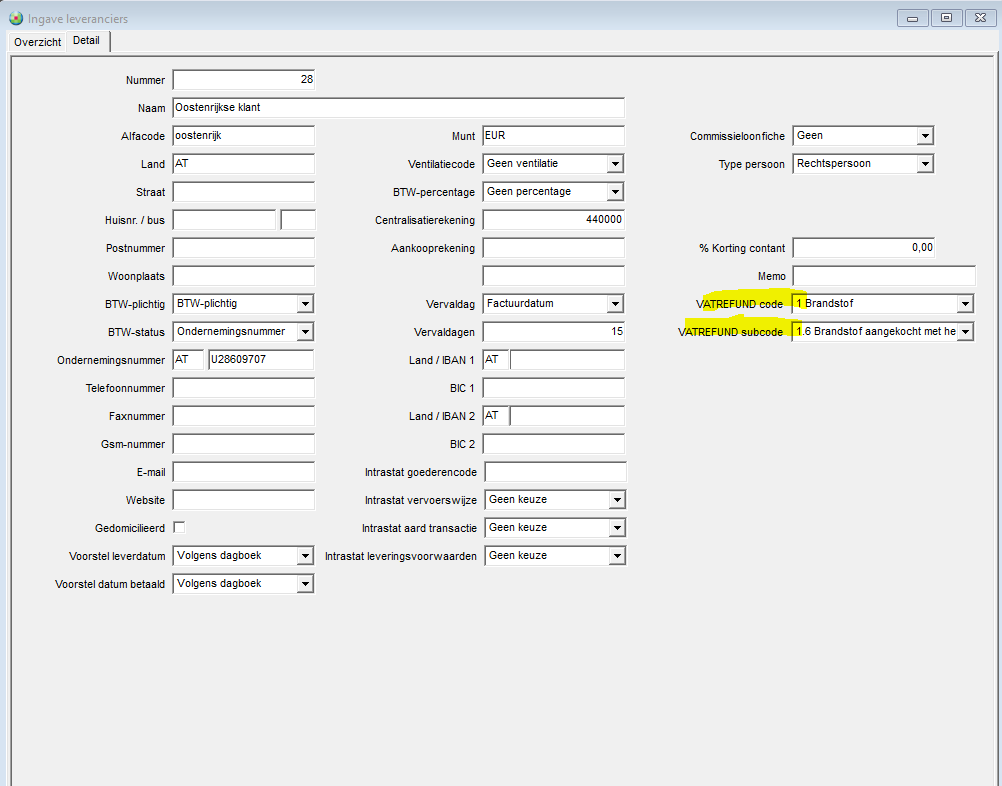This screenshot has width=1002, height=786.
Task: Click the Aankooprekening input field
Action: (553, 248)
